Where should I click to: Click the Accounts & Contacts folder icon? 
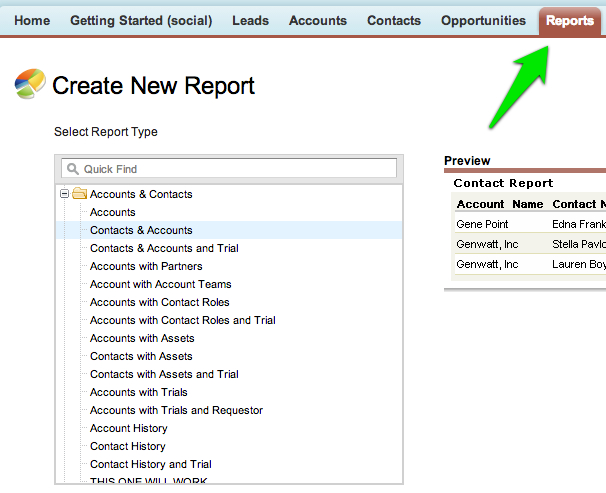click(x=79, y=194)
